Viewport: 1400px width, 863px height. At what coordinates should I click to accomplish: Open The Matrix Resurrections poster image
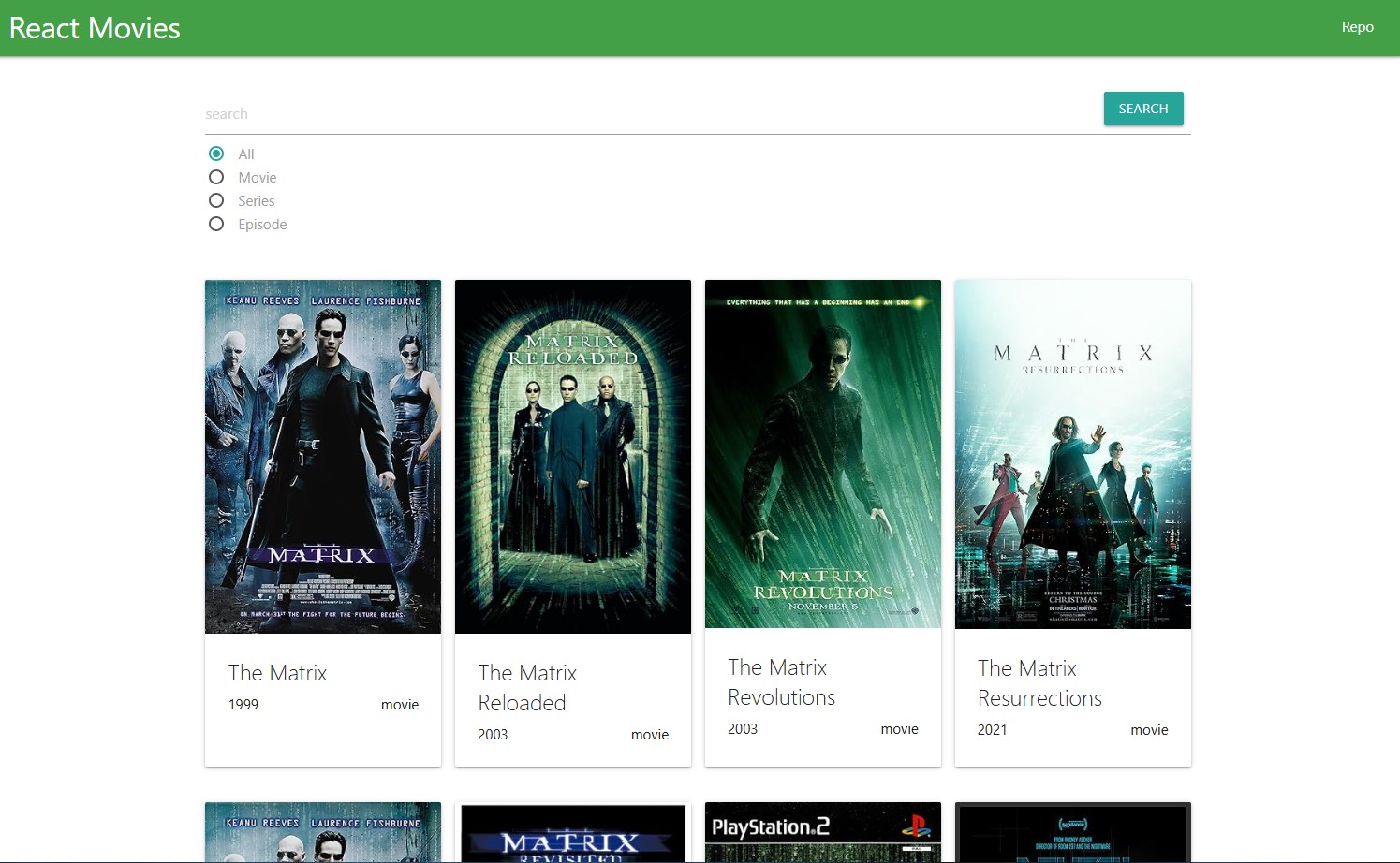click(x=1073, y=455)
